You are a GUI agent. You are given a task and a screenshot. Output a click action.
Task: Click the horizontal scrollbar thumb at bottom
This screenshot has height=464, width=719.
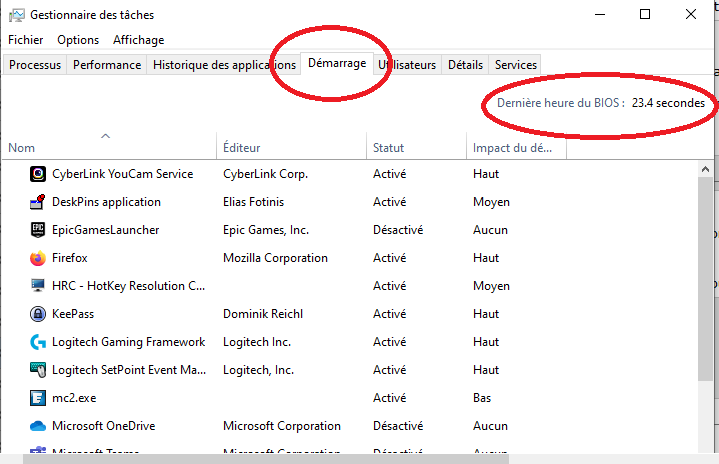tap(266, 458)
